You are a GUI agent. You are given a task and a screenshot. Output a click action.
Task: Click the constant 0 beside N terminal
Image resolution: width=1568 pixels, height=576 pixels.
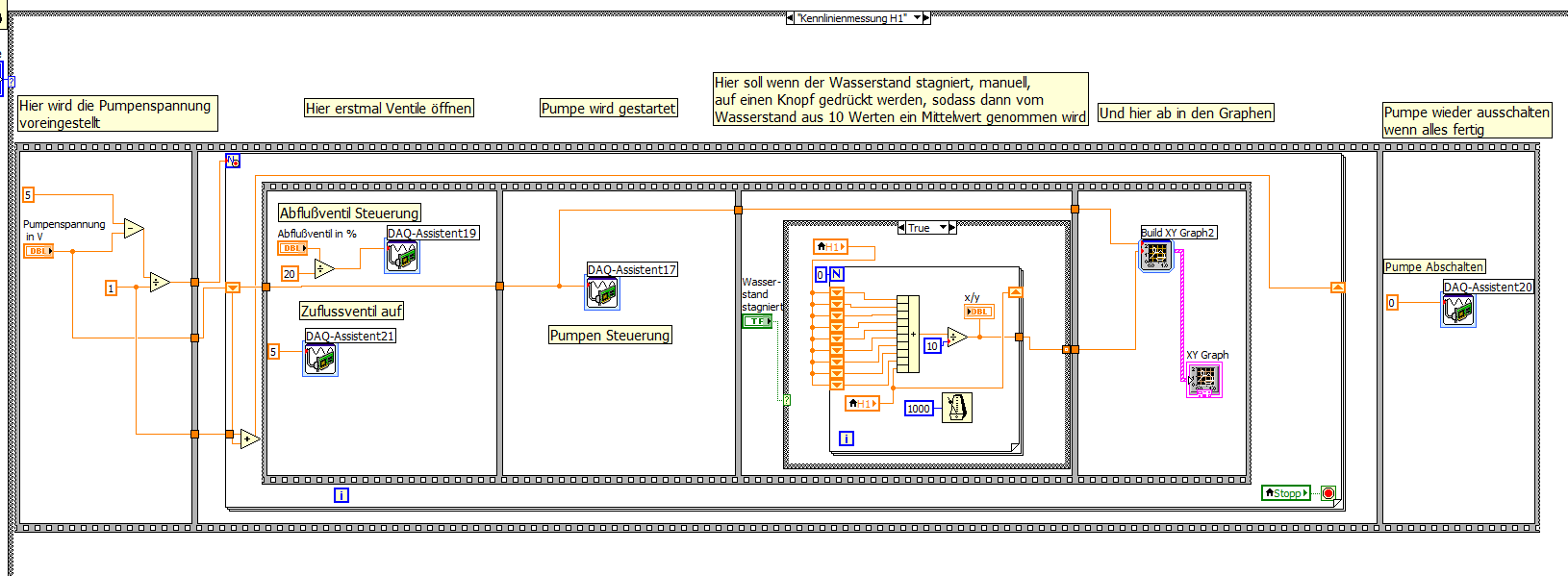click(x=821, y=275)
